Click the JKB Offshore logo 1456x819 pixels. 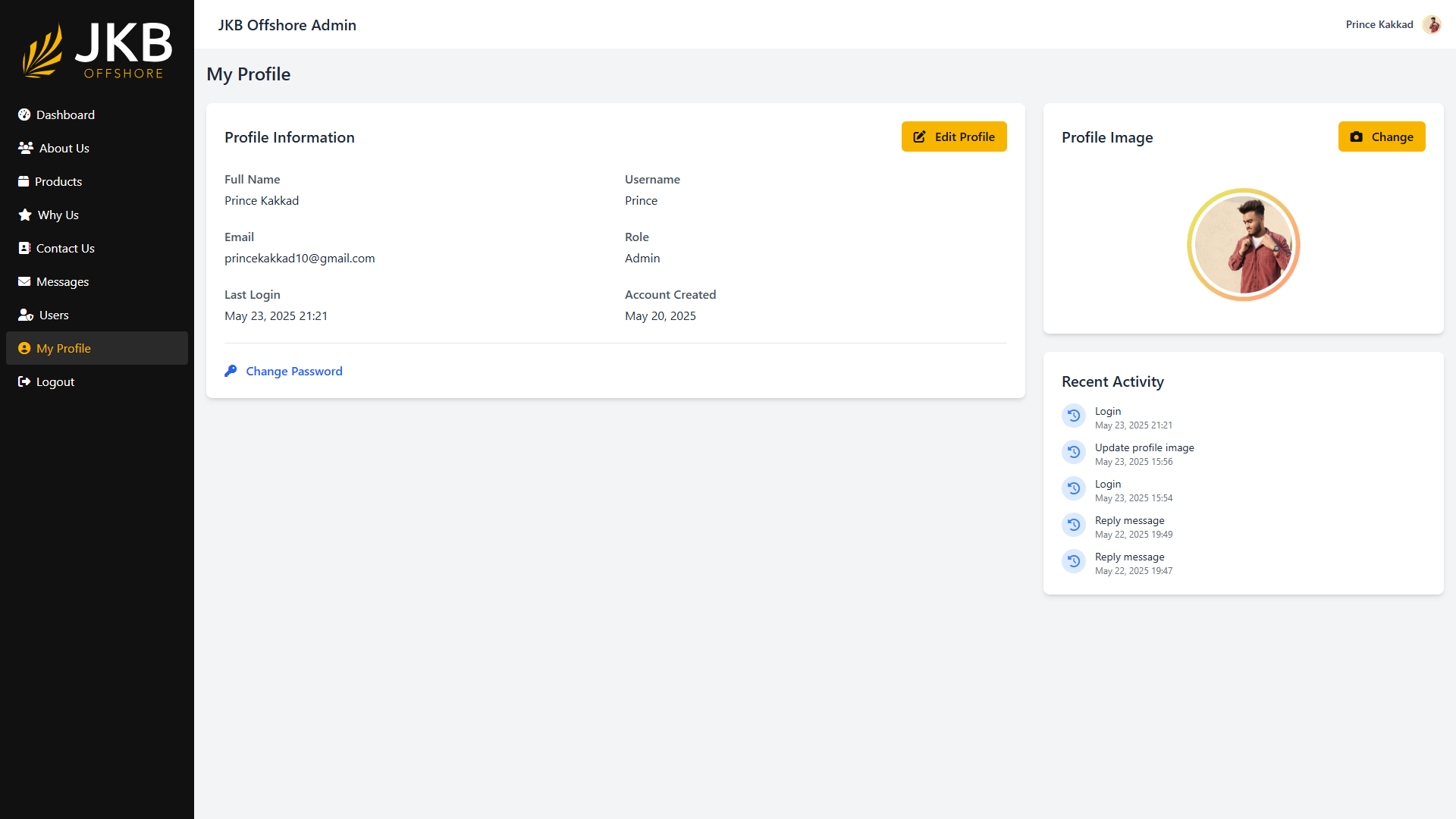[x=97, y=51]
